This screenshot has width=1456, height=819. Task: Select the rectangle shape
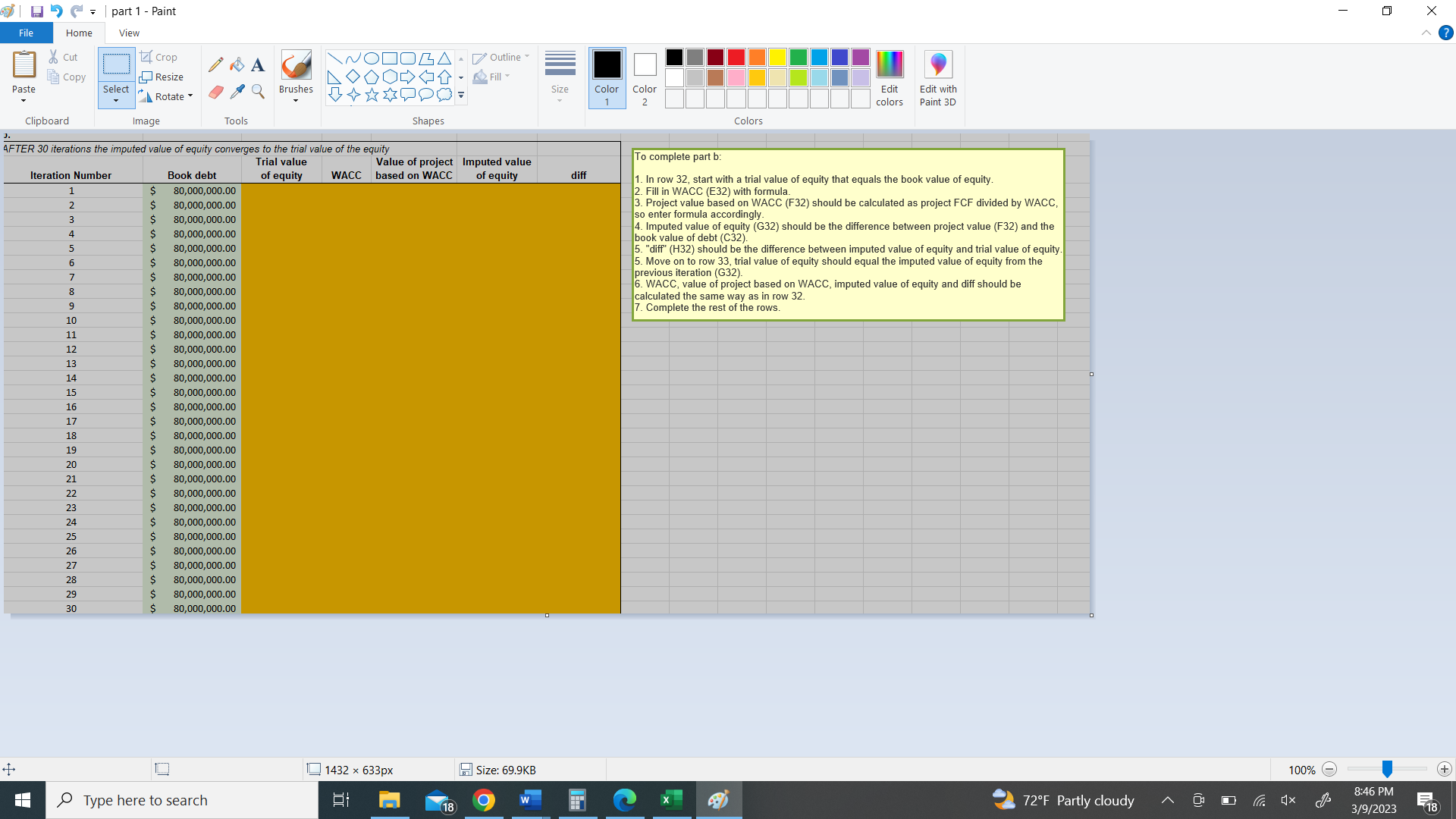[x=389, y=58]
